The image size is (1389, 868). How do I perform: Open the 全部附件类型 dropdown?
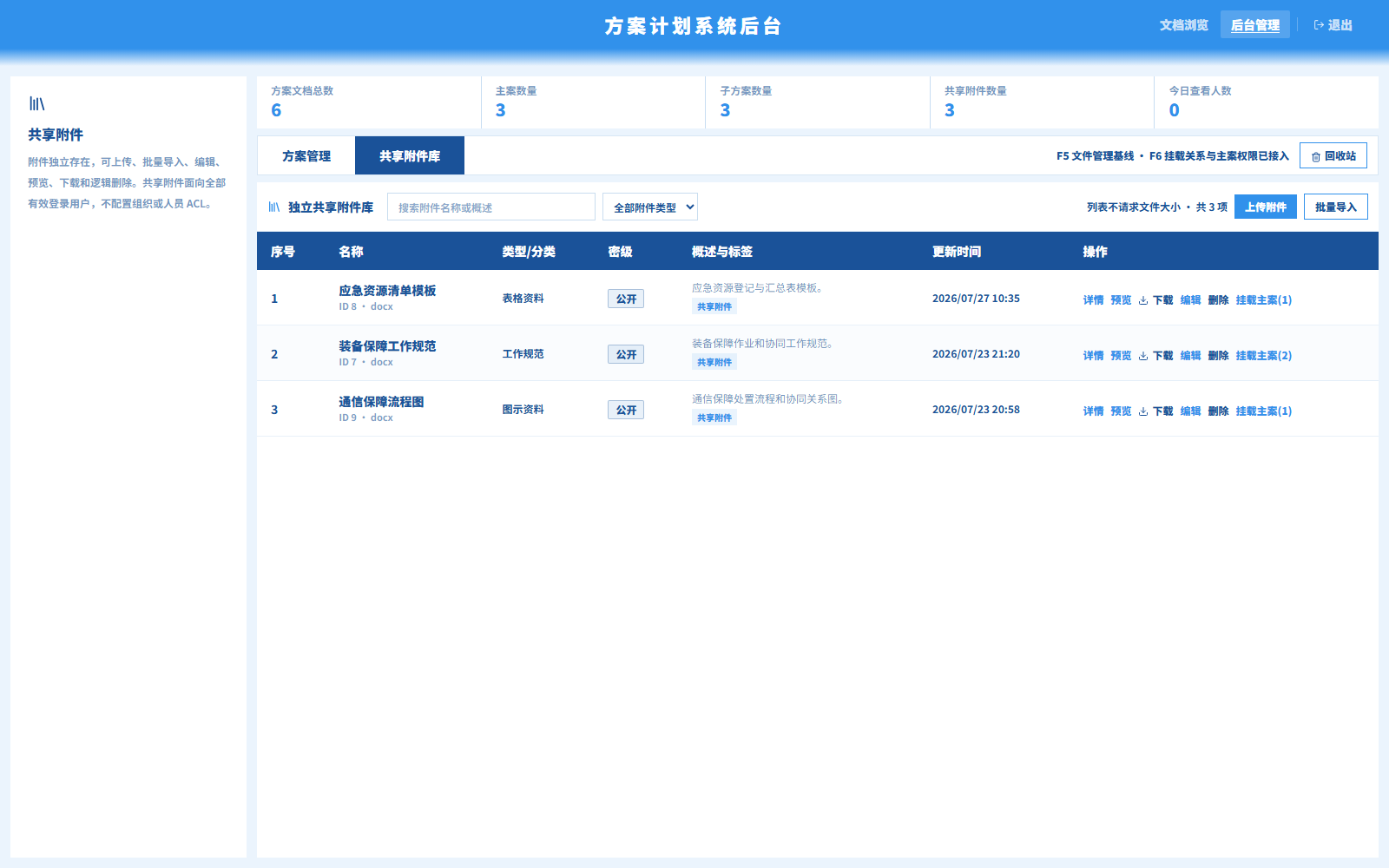point(650,207)
